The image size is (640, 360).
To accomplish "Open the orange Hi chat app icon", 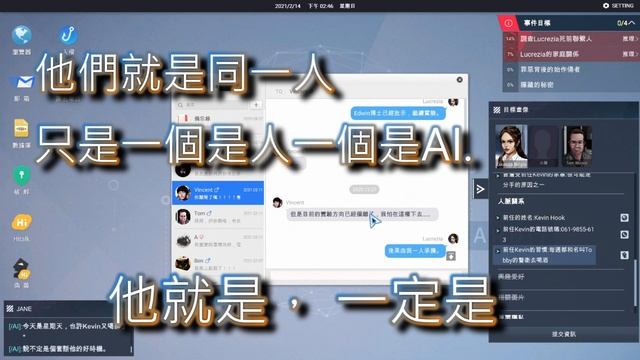I will click(x=21, y=223).
